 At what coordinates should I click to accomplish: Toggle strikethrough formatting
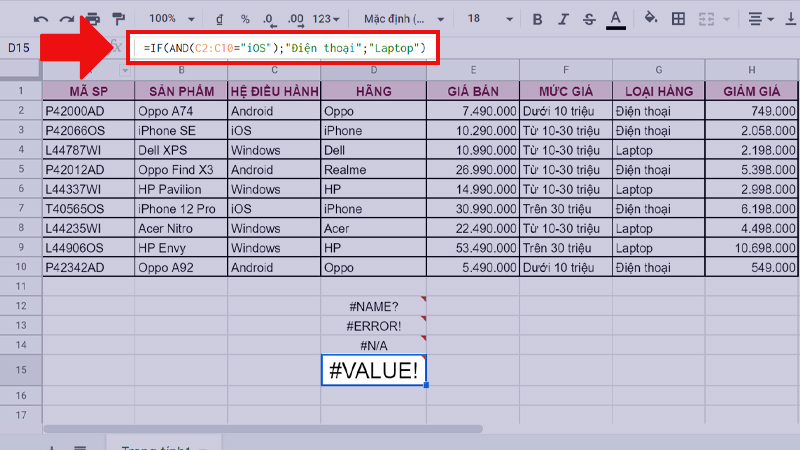589,19
